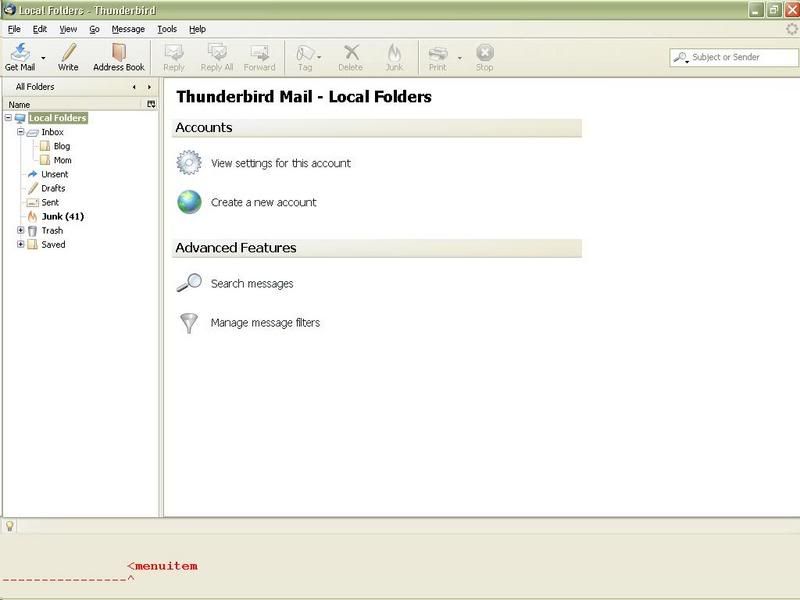The width and height of the screenshot is (800, 600).
Task: Click the account settings gear icon
Action: pyautogui.click(x=189, y=163)
